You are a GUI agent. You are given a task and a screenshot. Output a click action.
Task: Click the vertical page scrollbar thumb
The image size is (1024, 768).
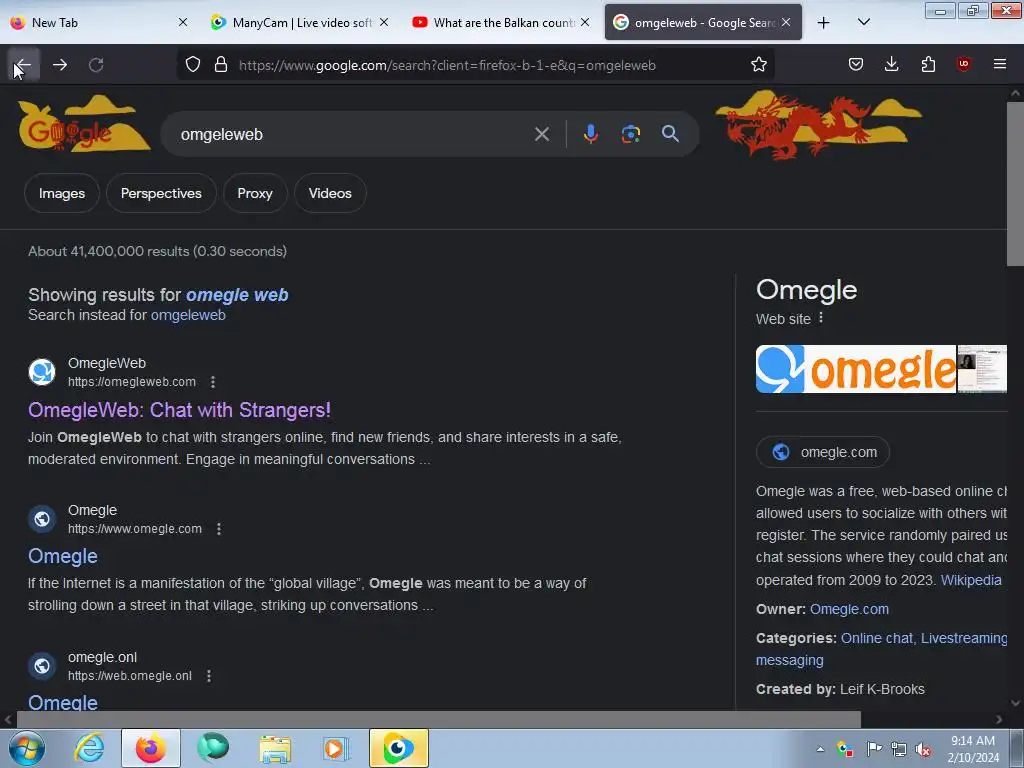pyautogui.click(x=1015, y=184)
